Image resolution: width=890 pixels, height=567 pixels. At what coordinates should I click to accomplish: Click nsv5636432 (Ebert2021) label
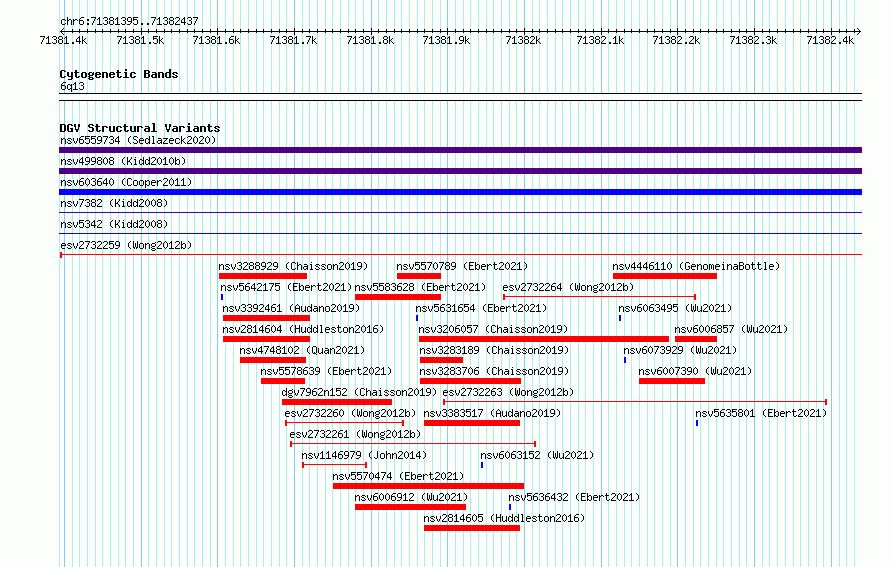[x=574, y=497]
